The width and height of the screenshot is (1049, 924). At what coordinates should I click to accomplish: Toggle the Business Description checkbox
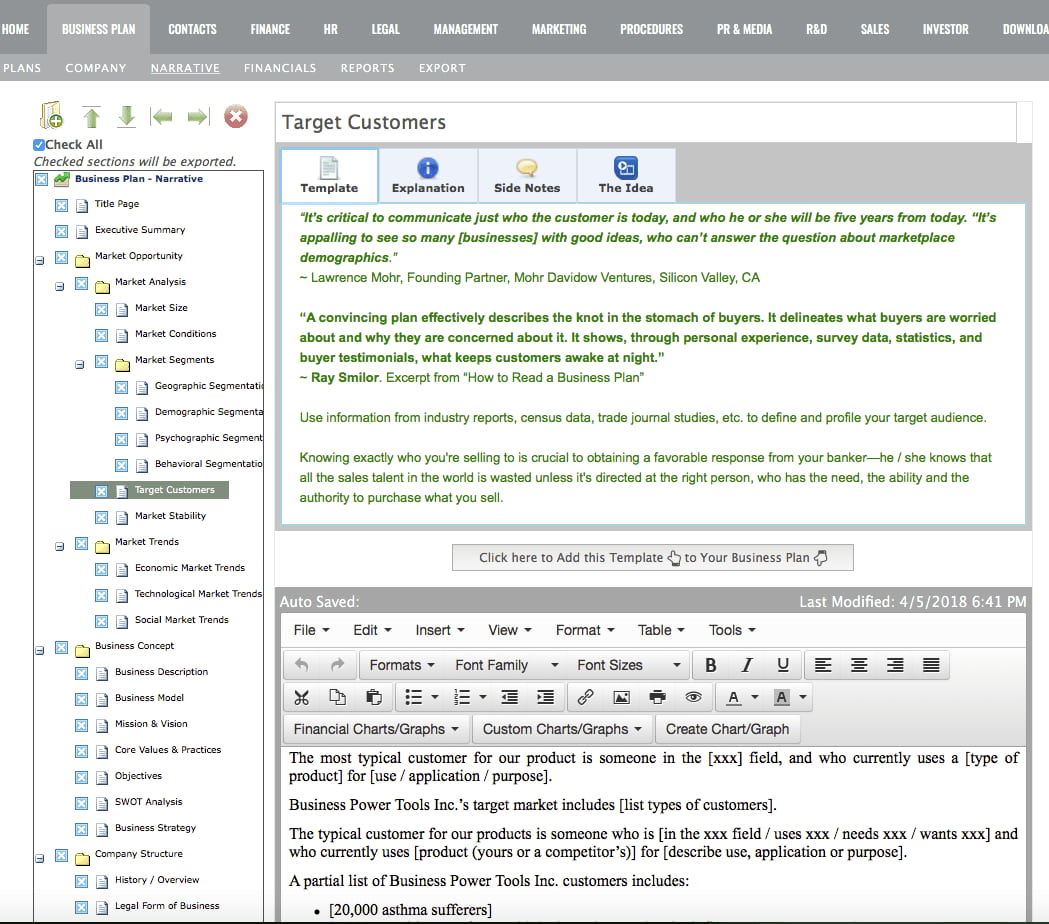(x=82, y=673)
